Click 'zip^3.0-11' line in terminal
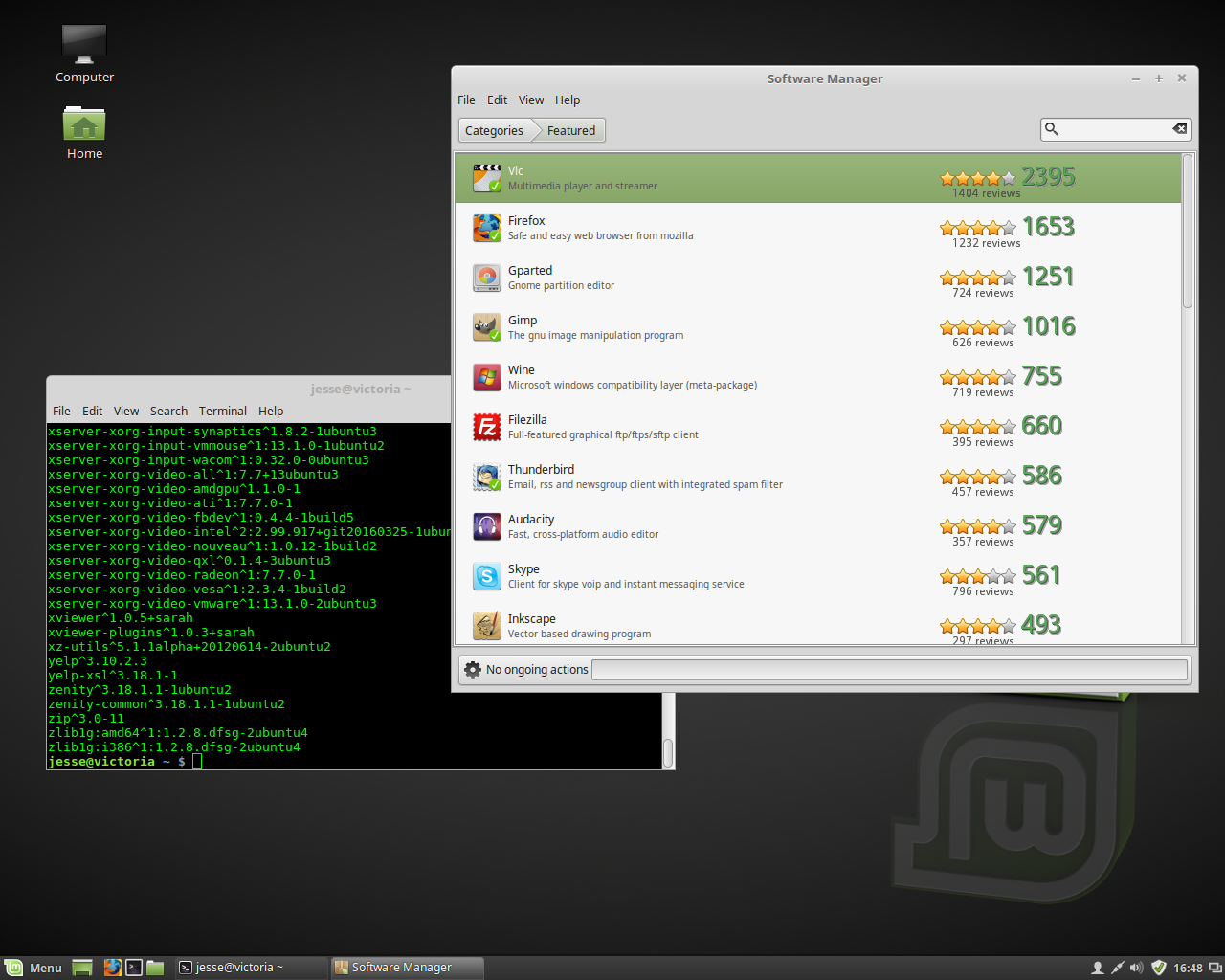The image size is (1225, 980). (x=86, y=718)
